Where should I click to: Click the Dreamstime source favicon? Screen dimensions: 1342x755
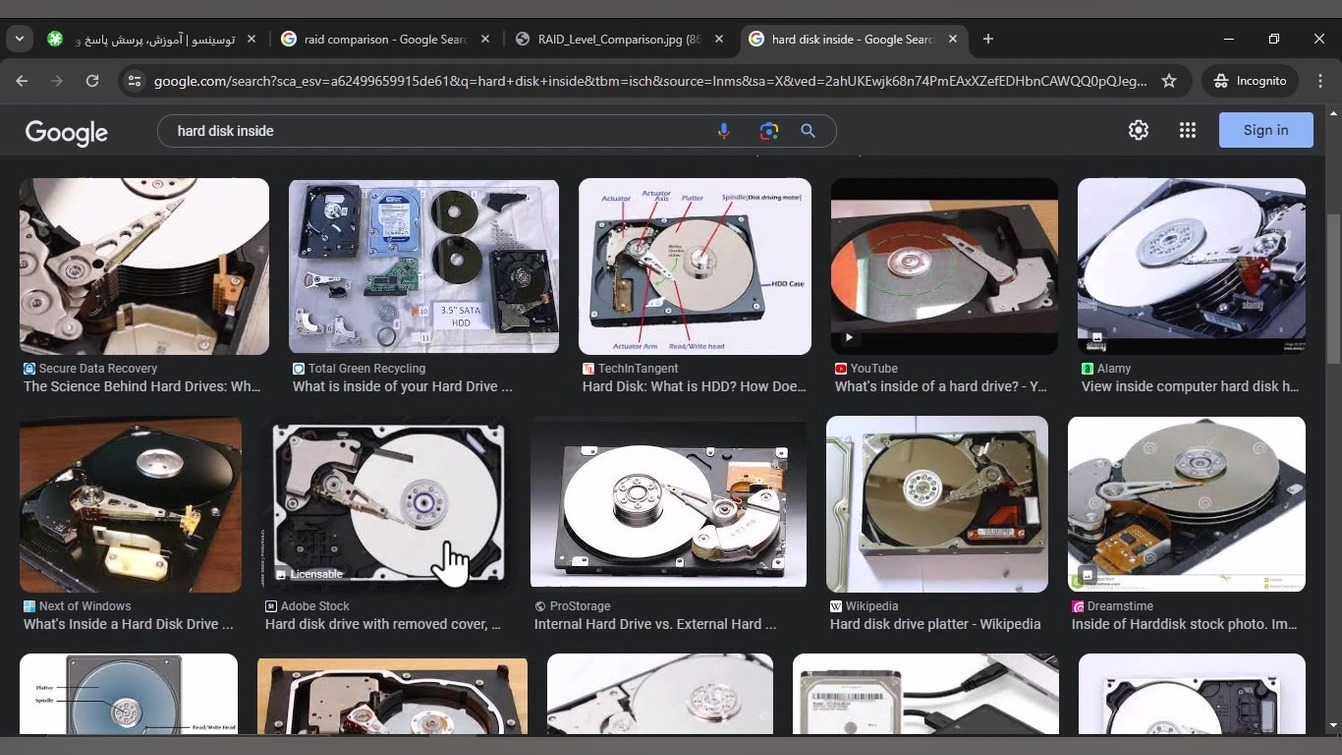coord(1078,607)
